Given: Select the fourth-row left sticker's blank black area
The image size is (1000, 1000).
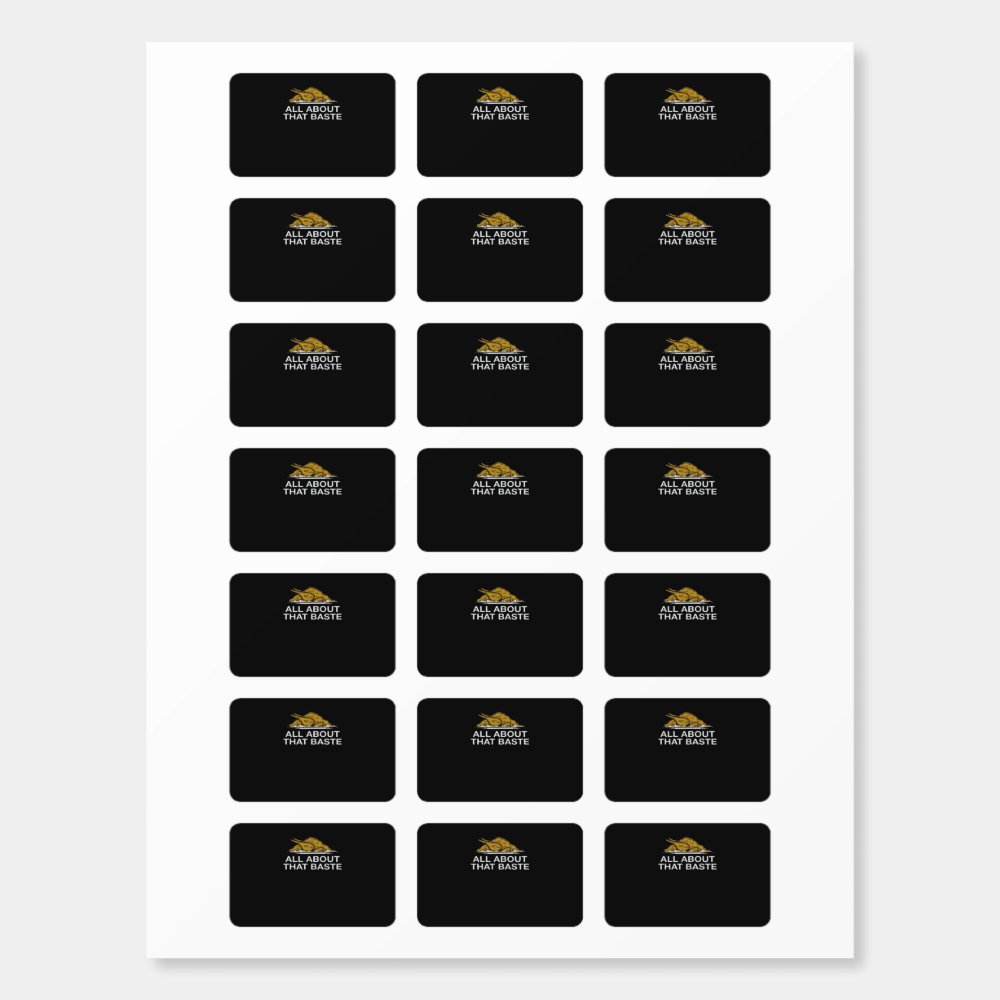Looking at the screenshot, I should coord(312,525).
